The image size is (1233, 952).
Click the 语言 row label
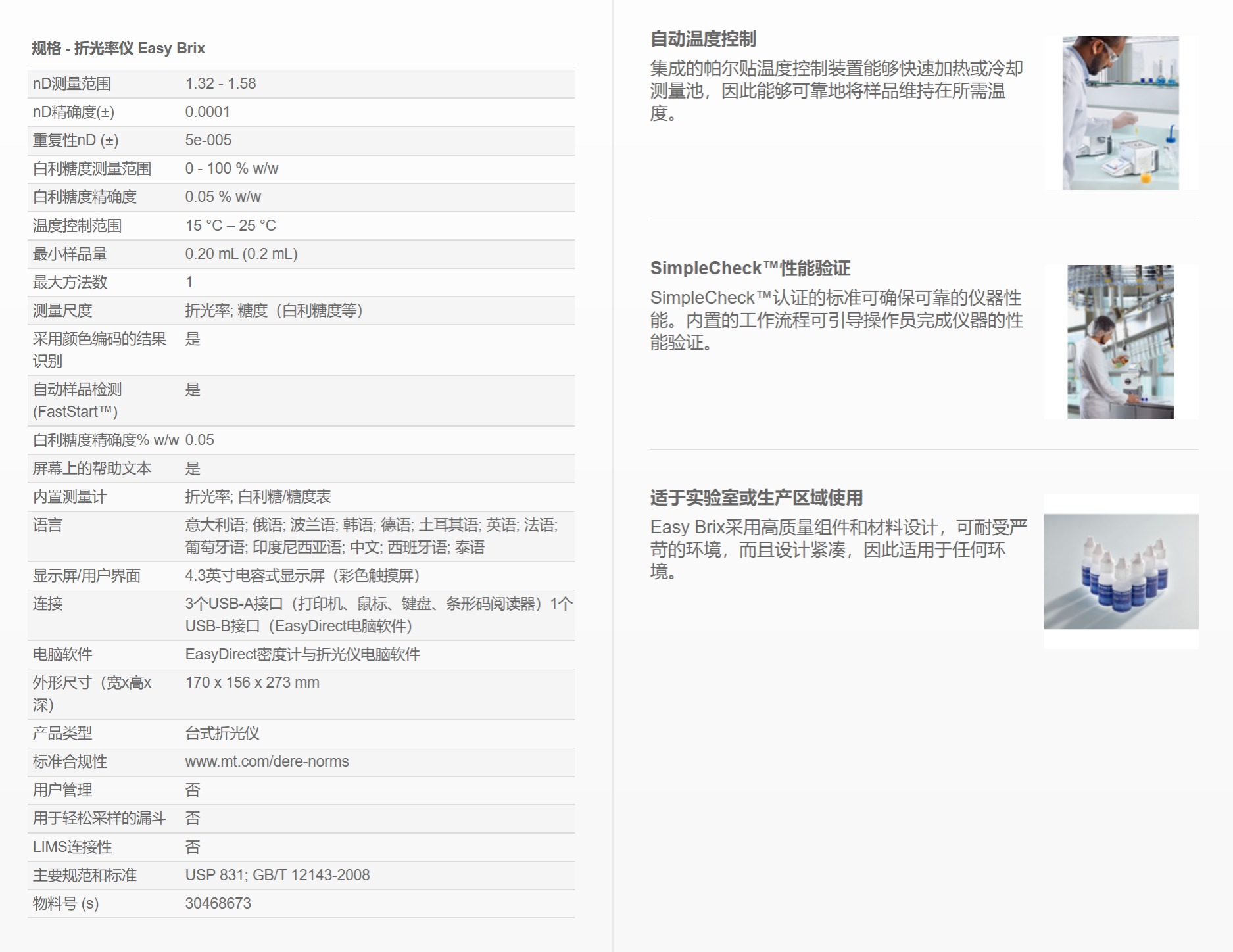click(x=47, y=525)
